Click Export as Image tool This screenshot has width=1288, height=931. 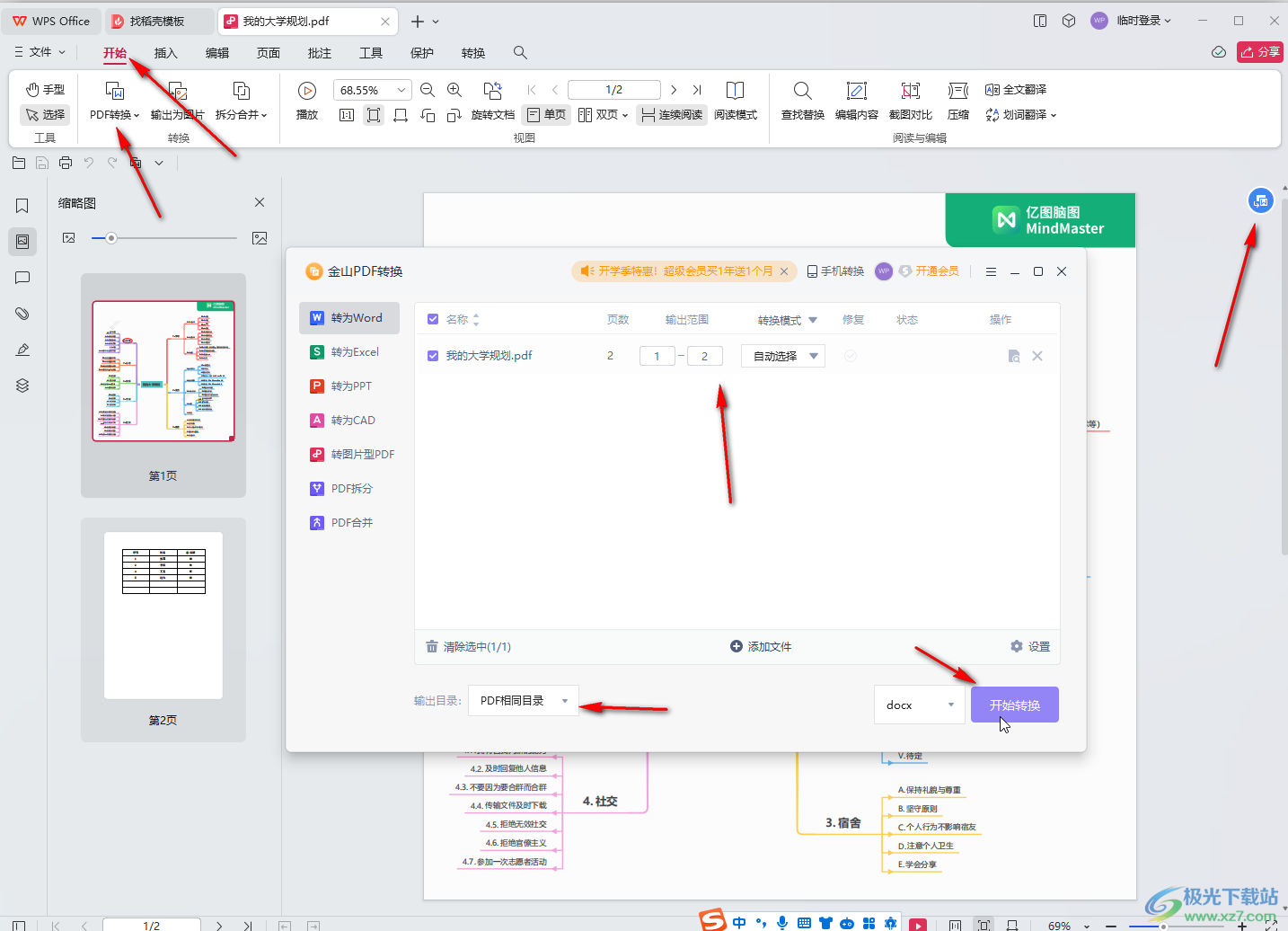click(x=177, y=101)
